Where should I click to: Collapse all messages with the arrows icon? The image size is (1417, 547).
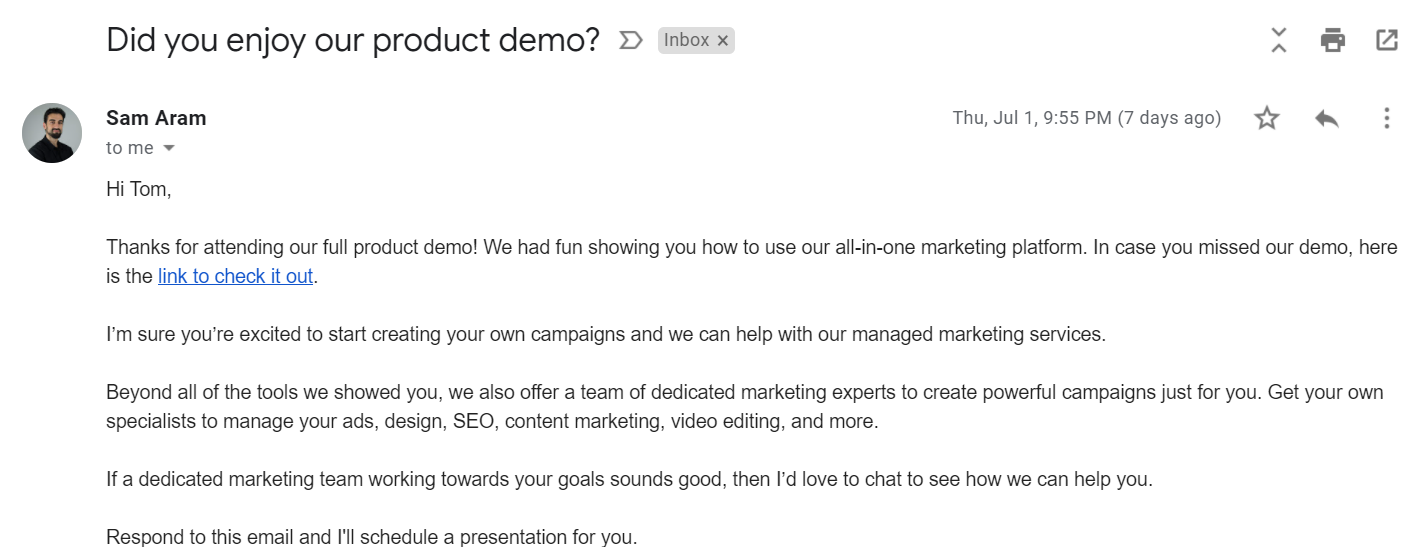(1279, 40)
